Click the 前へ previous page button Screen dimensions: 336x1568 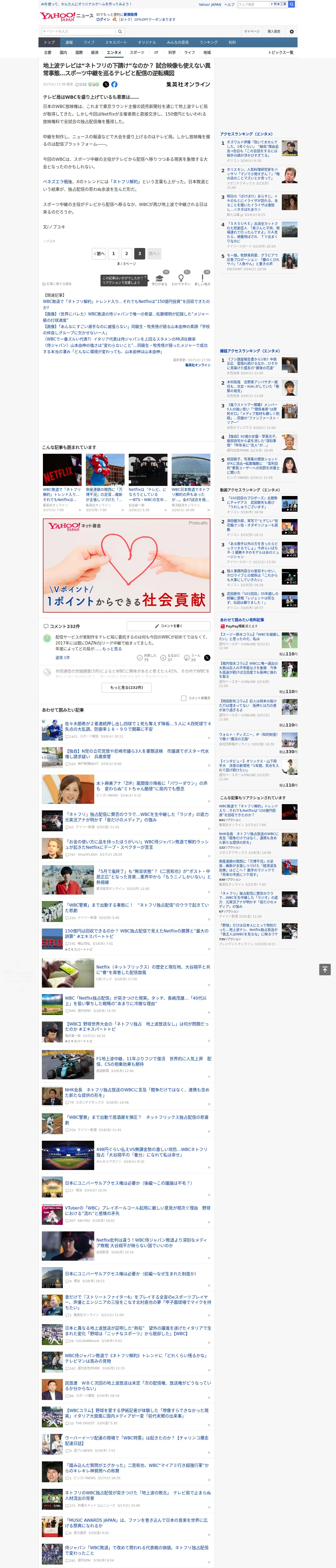(x=99, y=253)
